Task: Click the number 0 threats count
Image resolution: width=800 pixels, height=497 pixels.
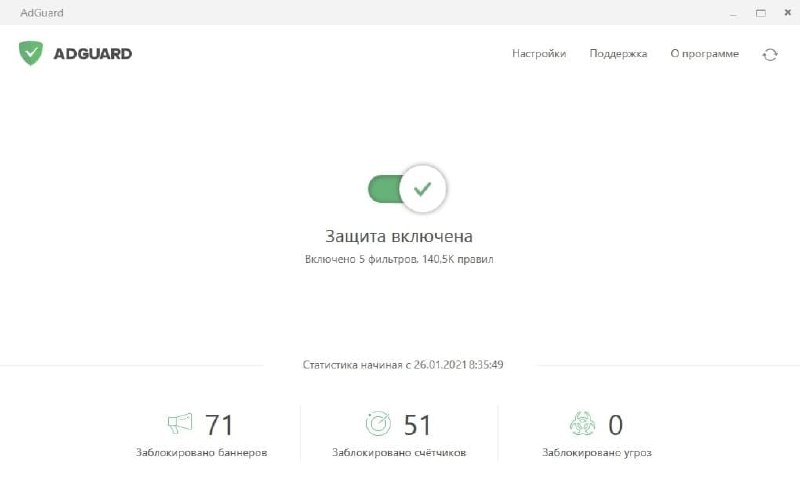Action: click(x=615, y=425)
